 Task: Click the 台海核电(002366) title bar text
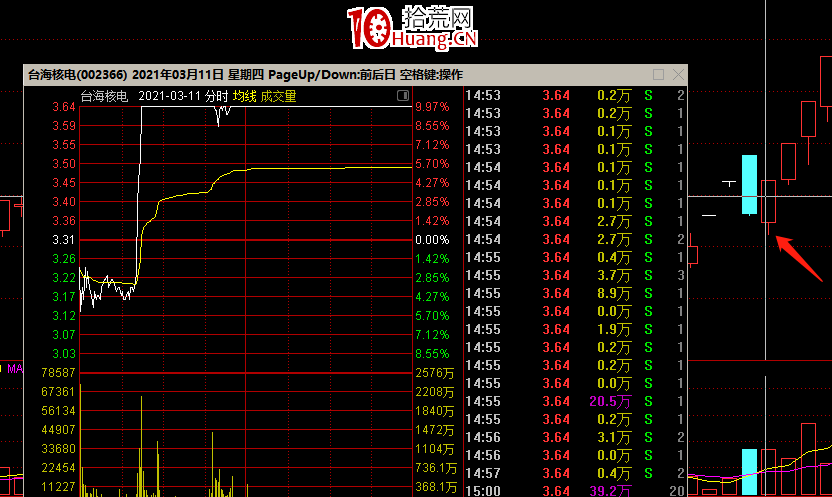(x=76, y=75)
